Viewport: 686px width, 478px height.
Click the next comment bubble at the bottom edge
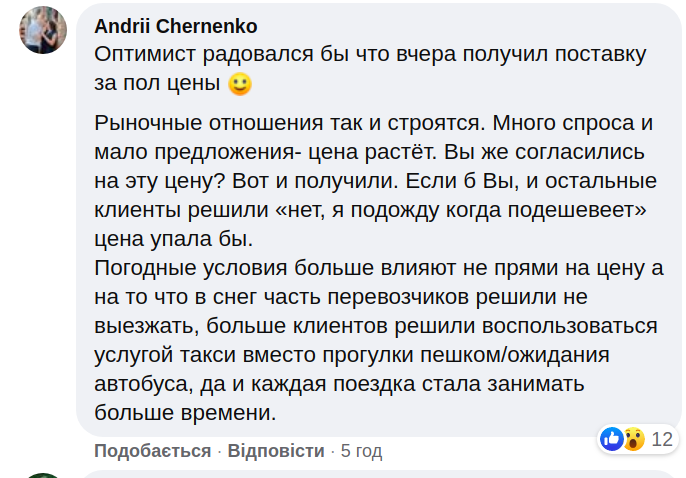(380, 473)
